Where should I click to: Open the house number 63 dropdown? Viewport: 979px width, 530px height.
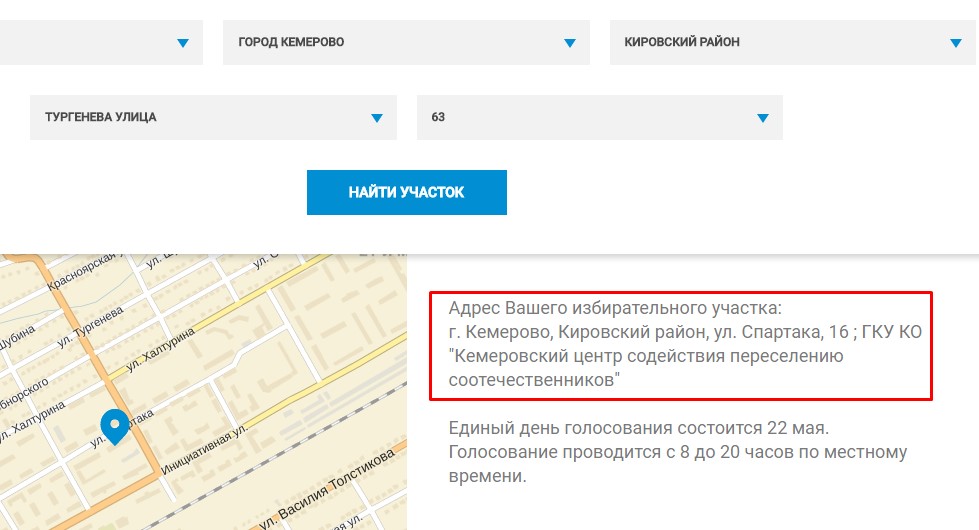point(599,117)
